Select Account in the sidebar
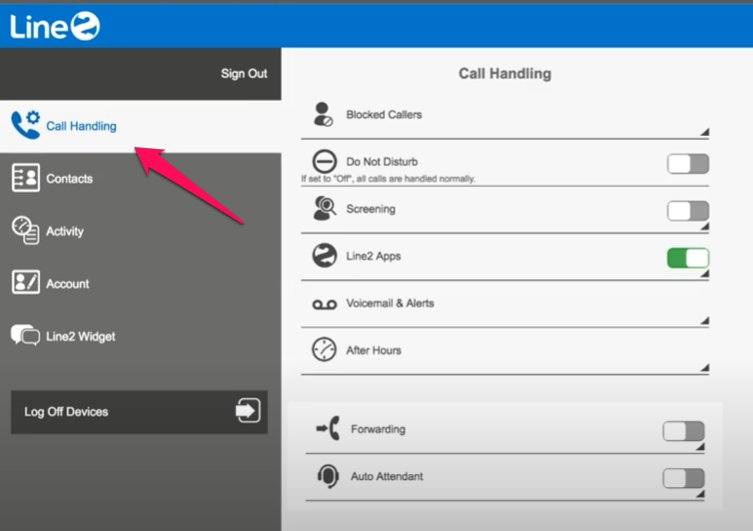Image resolution: width=753 pixels, height=531 pixels. (140, 283)
